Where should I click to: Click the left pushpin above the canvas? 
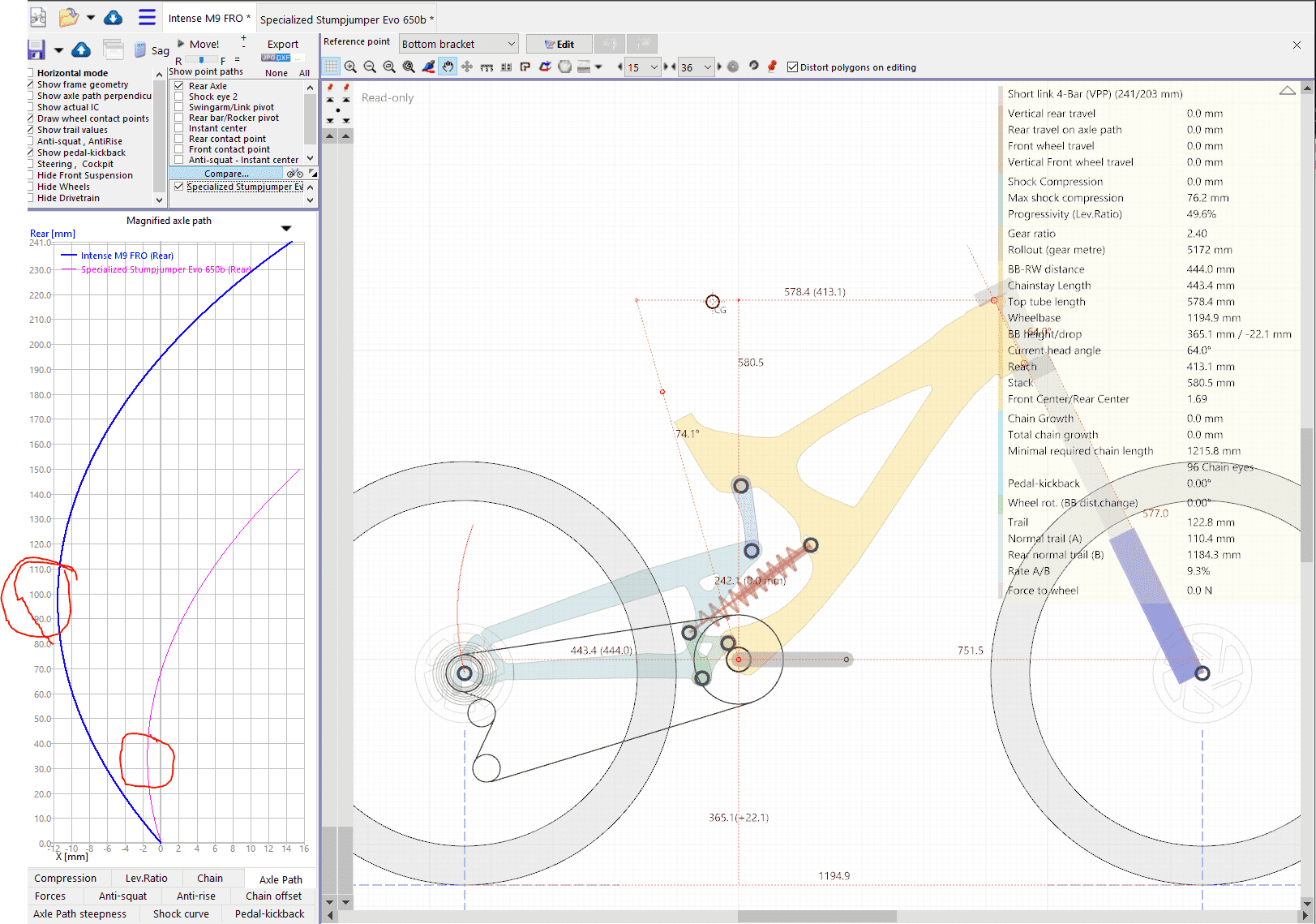pos(330,87)
